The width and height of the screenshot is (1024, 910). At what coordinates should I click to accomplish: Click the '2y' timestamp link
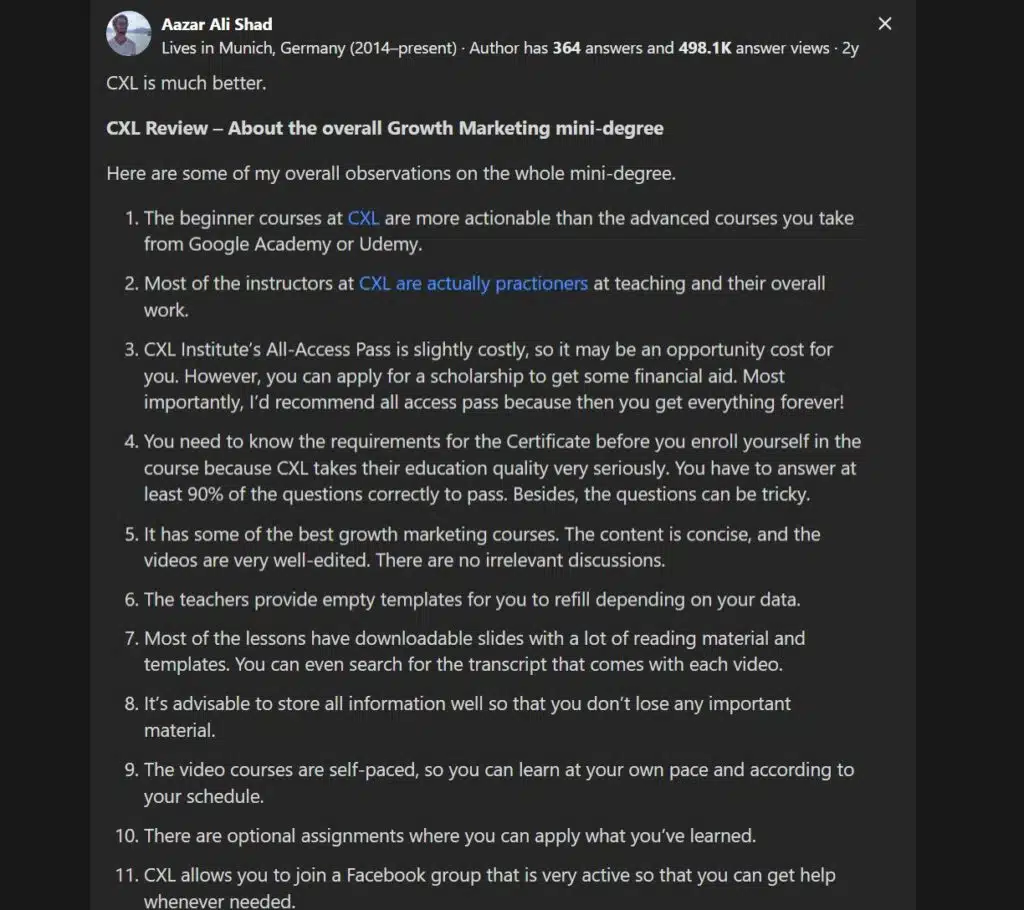(x=849, y=47)
